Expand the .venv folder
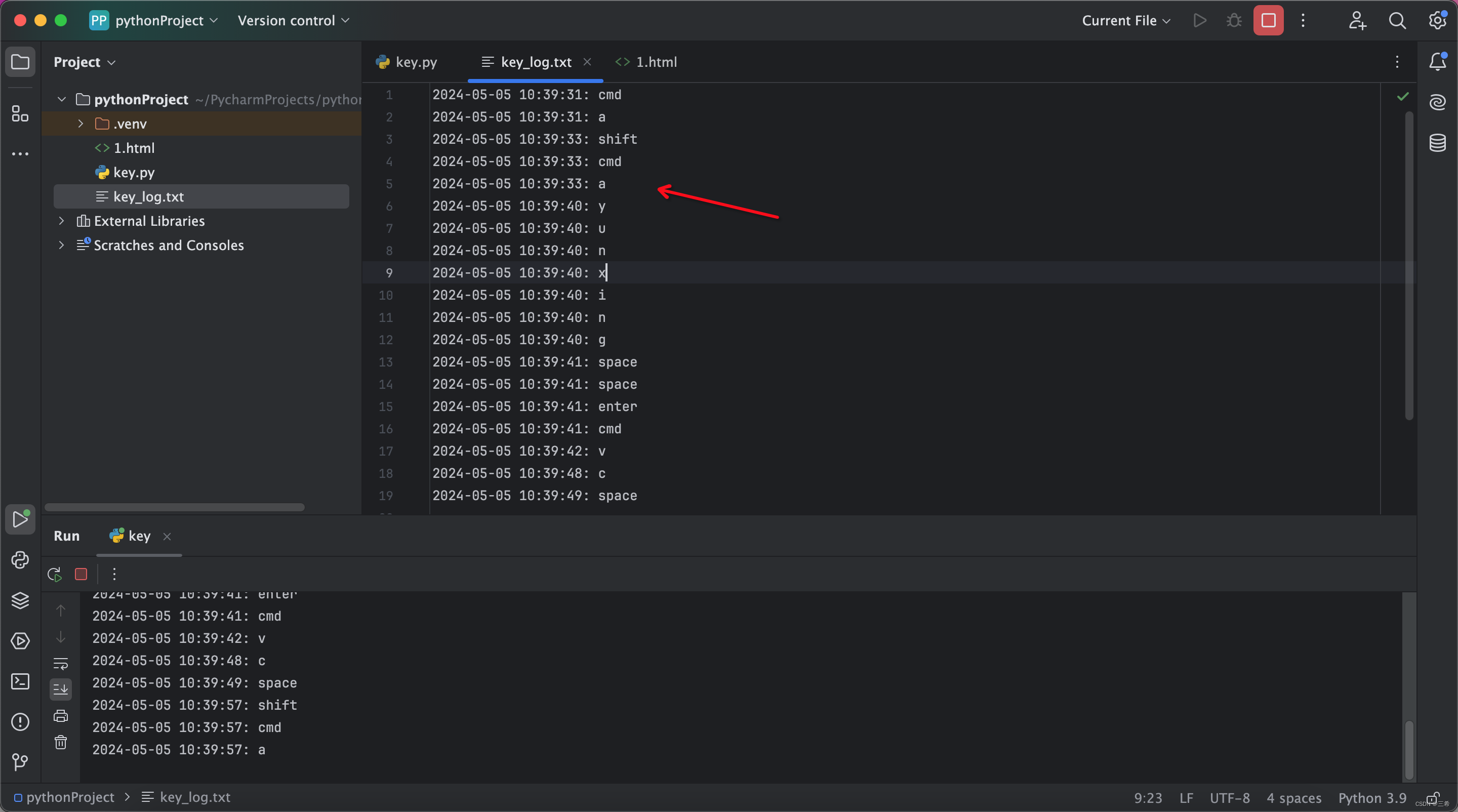The height and width of the screenshot is (812, 1458). [x=81, y=124]
